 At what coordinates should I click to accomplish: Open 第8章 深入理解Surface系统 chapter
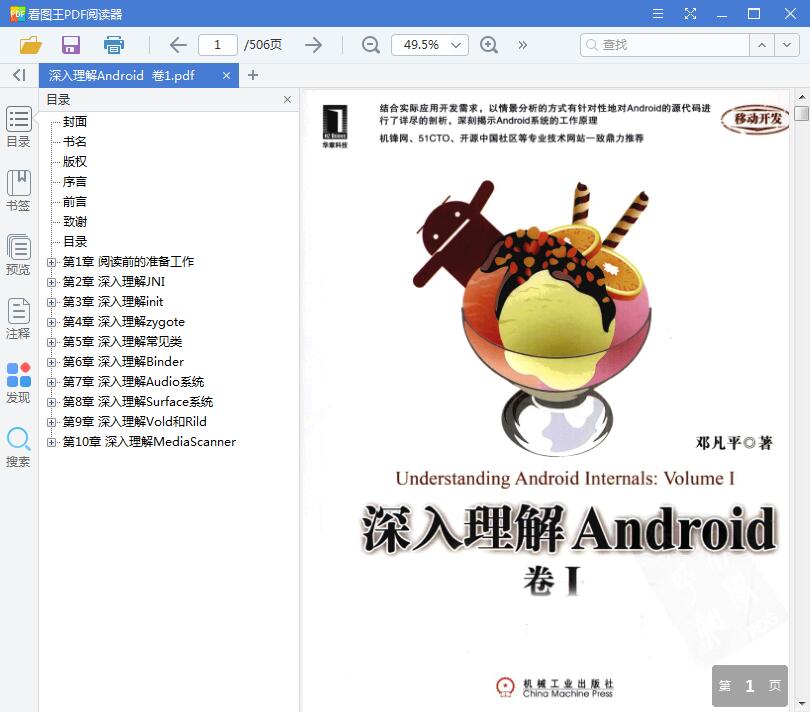pyautogui.click(x=137, y=402)
